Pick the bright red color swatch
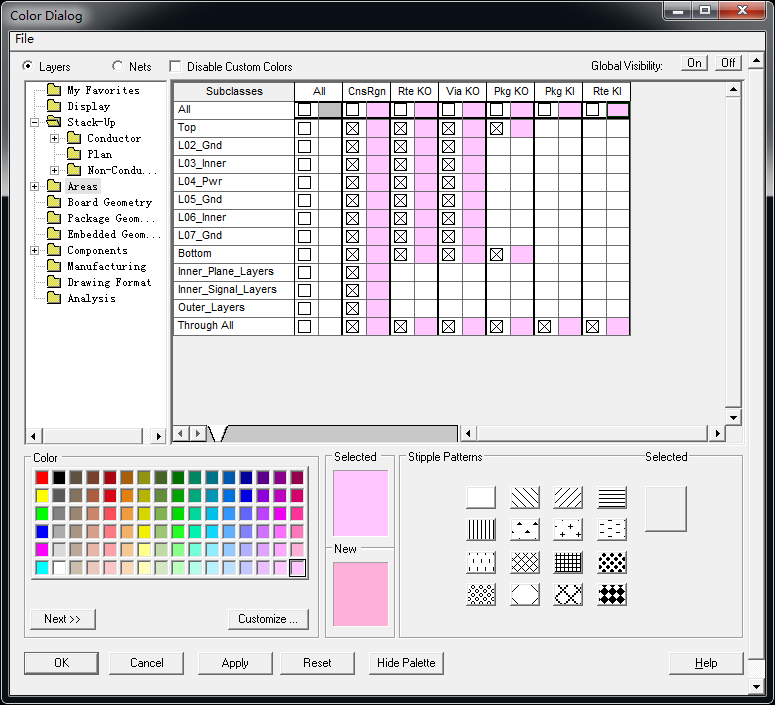Image resolution: width=775 pixels, height=705 pixels. 42,477
